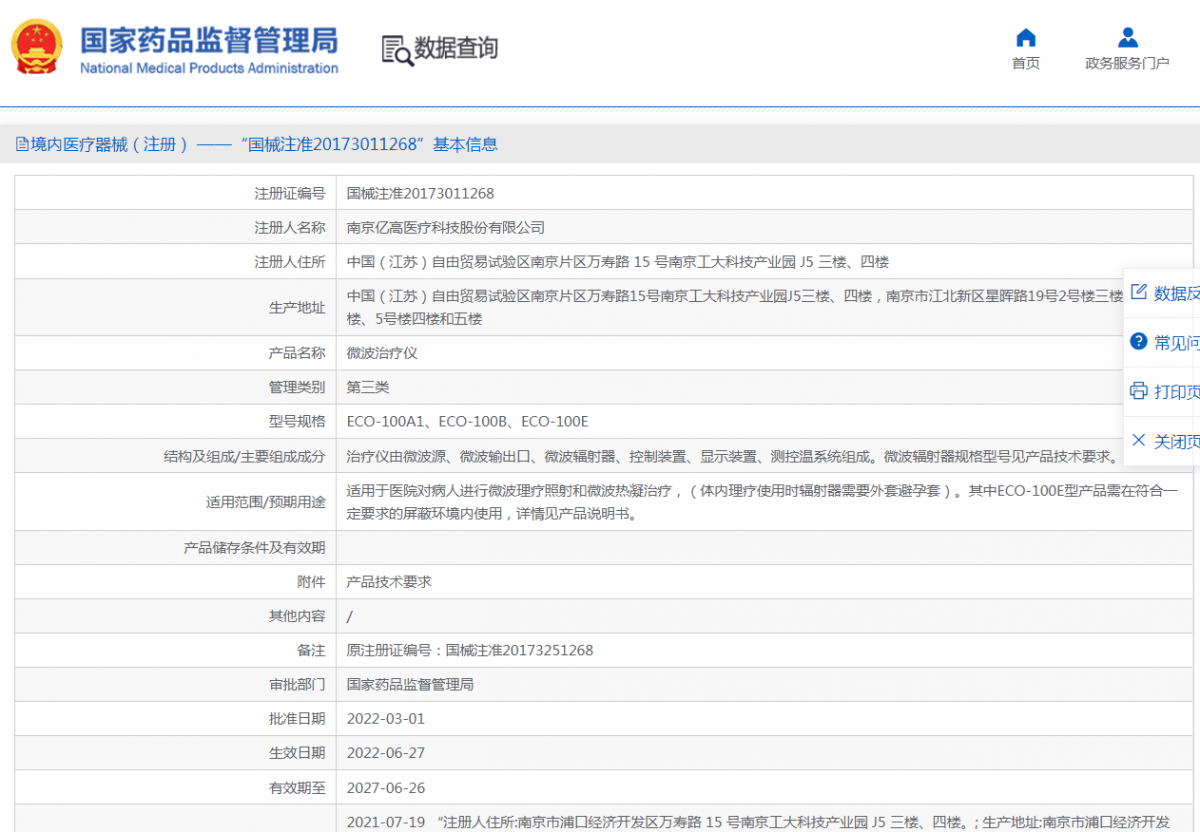Click the 注册证编号 value 国械注准20173011268
This screenshot has width=1200, height=832.
tap(420, 193)
